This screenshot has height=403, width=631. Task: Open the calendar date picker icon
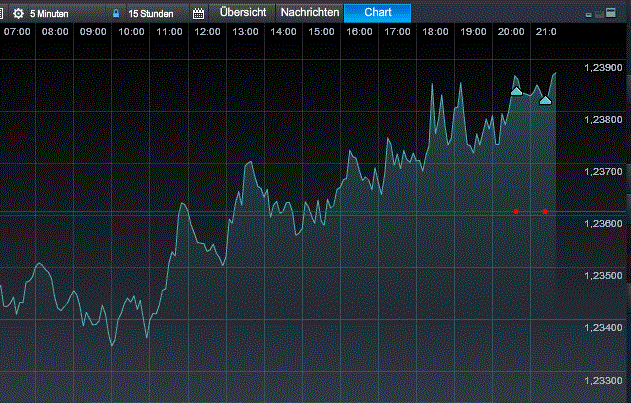tap(198, 14)
